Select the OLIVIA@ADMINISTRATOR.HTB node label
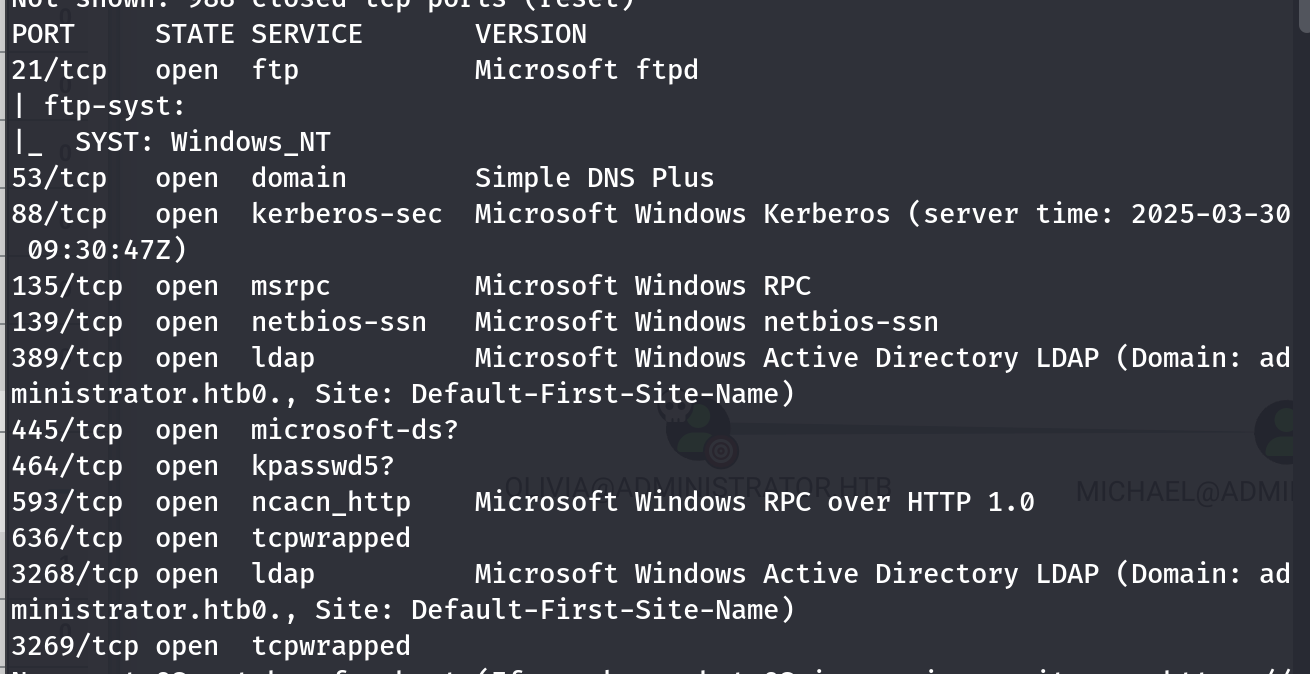Image resolution: width=1310 pixels, height=674 pixels. 698,488
